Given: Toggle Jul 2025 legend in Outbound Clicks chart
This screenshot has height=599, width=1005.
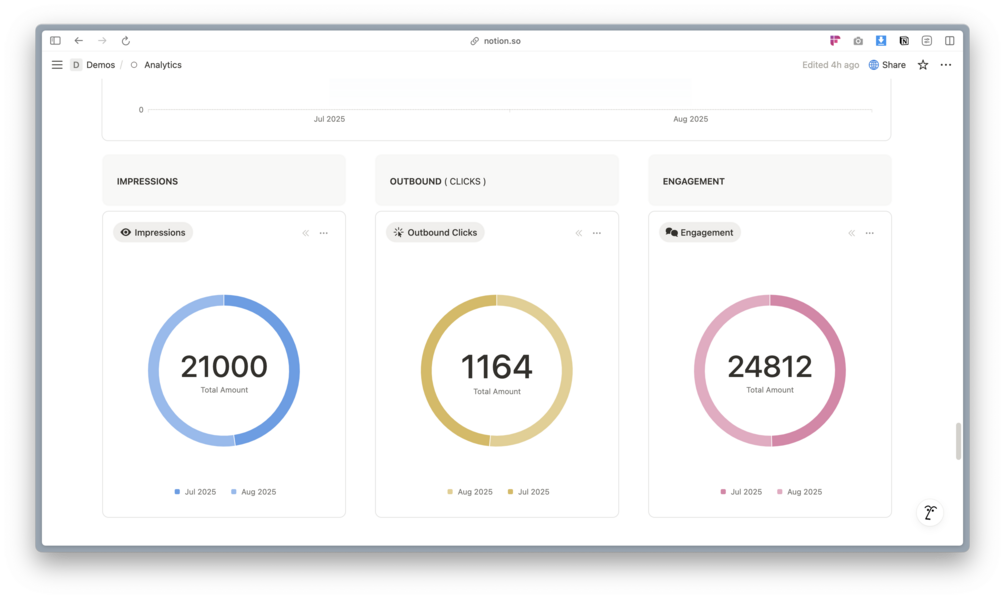Looking at the screenshot, I should (x=528, y=492).
